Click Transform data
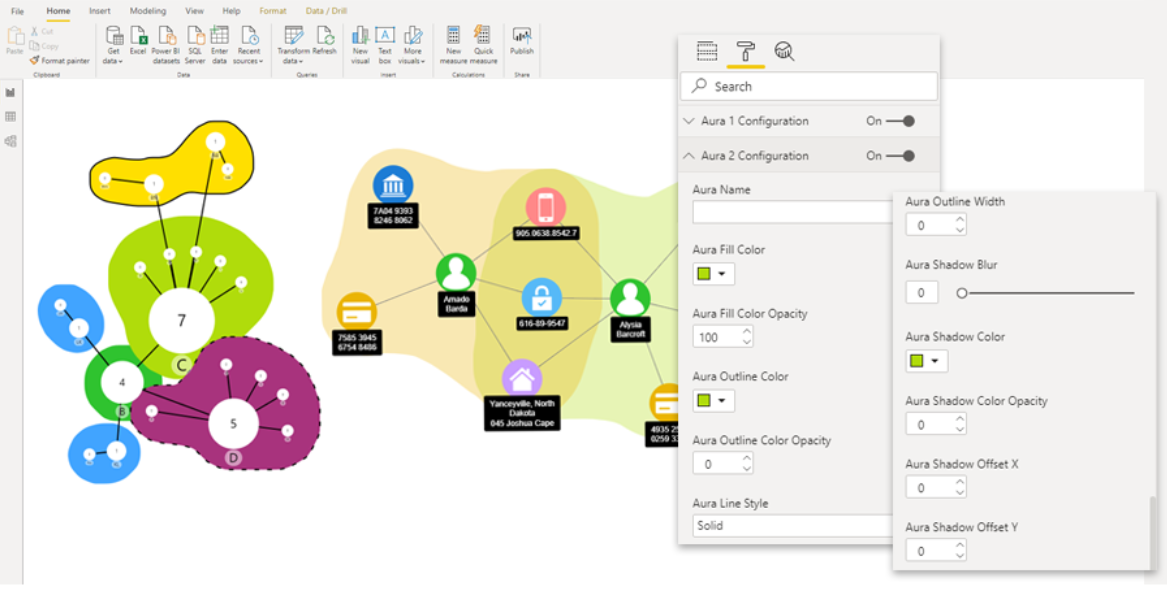The width and height of the screenshot is (1167, 592). tap(293, 45)
